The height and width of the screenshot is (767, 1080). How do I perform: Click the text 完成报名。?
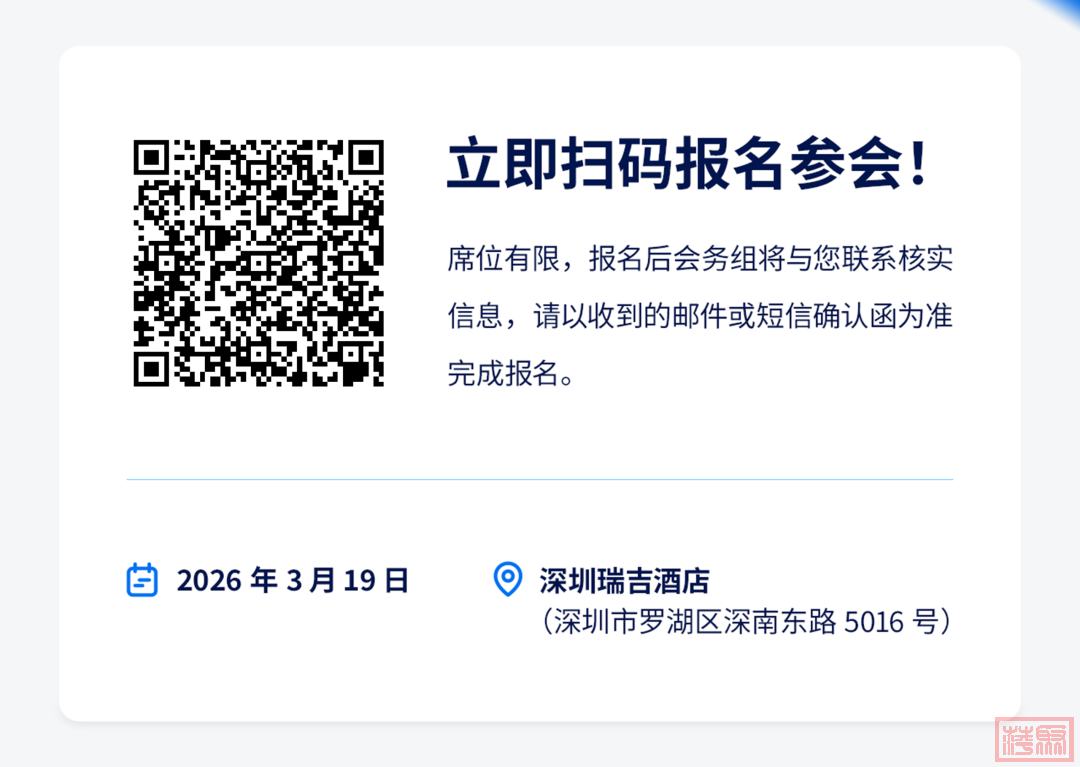click(x=511, y=373)
